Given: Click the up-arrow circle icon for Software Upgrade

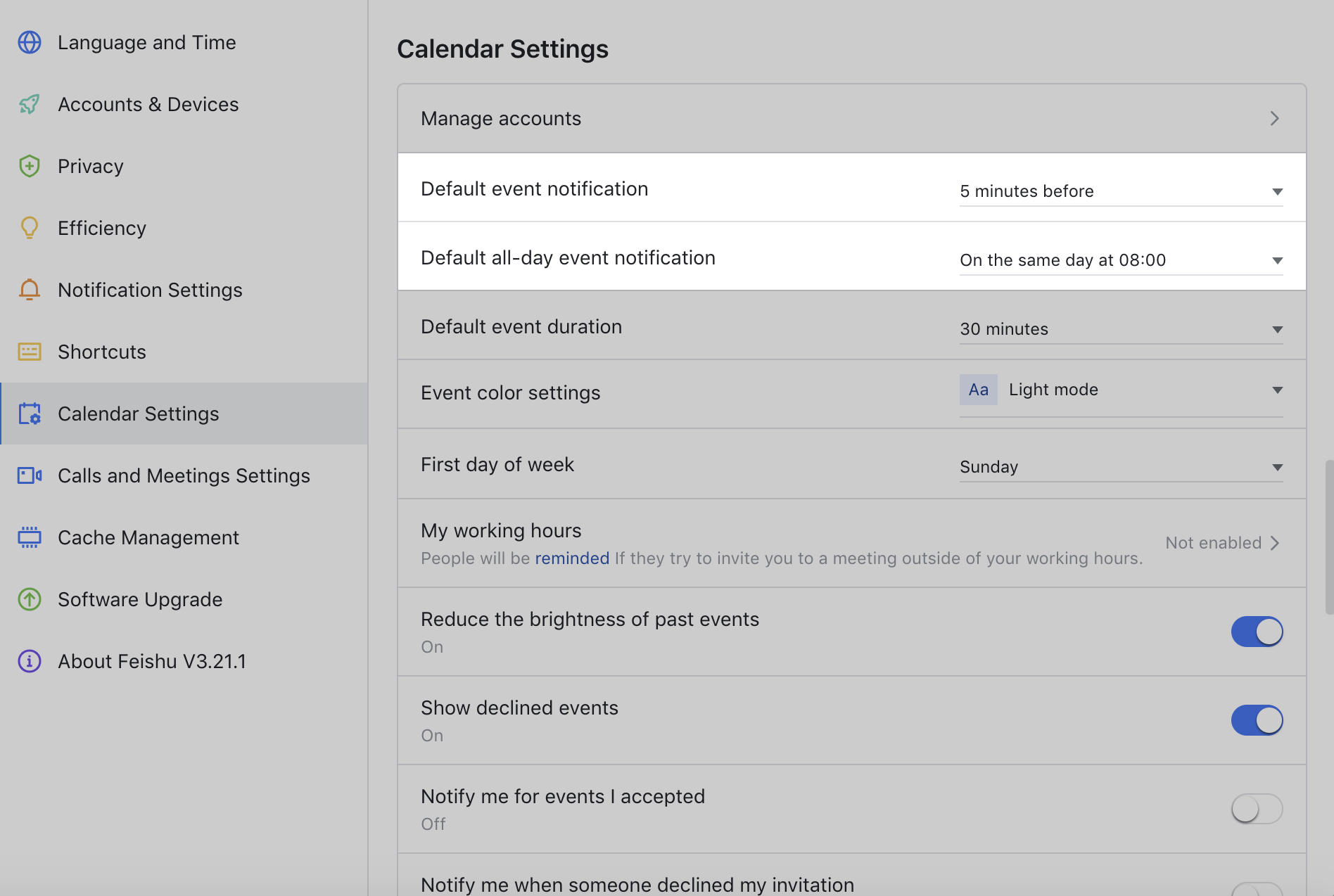Looking at the screenshot, I should (x=29, y=599).
